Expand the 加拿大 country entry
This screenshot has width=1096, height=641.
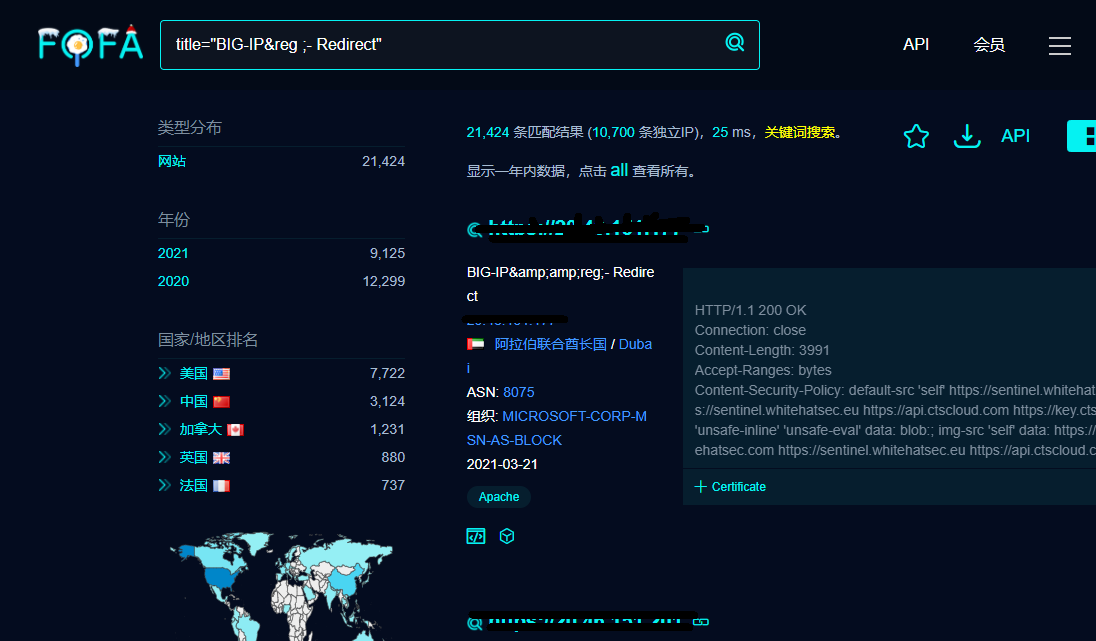(x=164, y=429)
